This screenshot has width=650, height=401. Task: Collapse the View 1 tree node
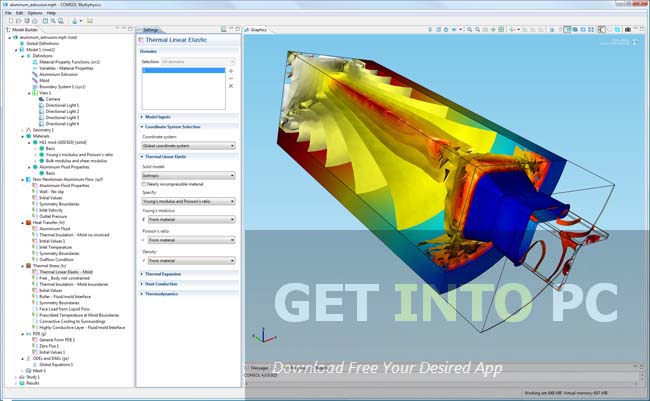[x=29, y=93]
